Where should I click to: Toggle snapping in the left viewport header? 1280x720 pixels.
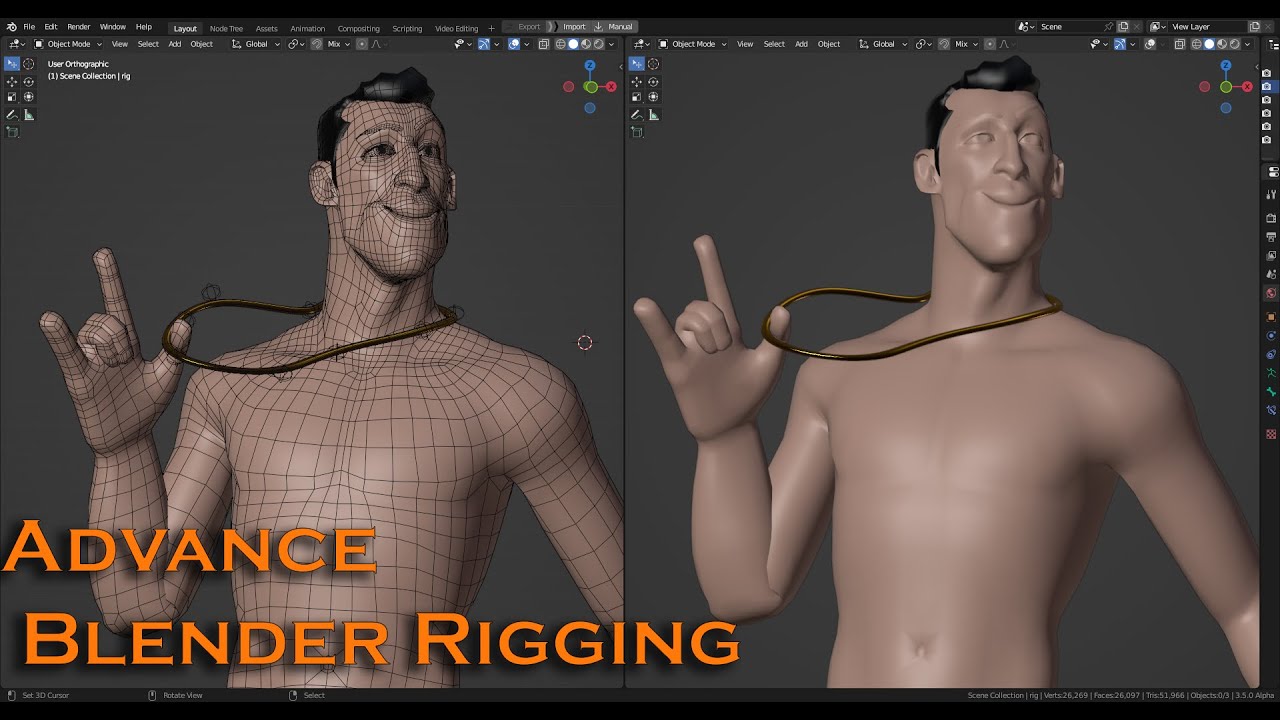tap(316, 44)
